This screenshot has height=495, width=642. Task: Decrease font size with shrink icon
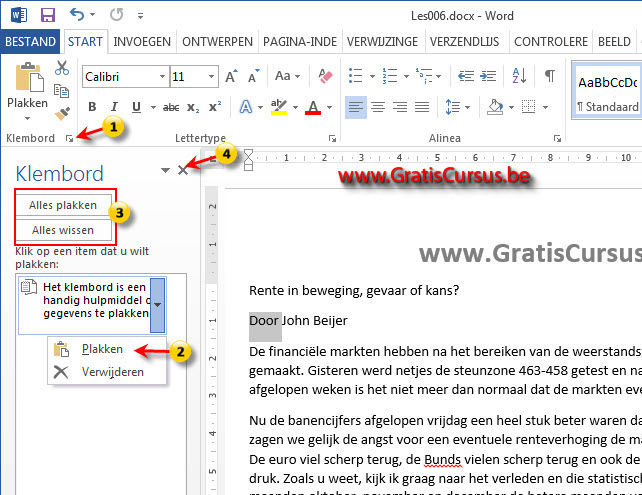point(253,76)
